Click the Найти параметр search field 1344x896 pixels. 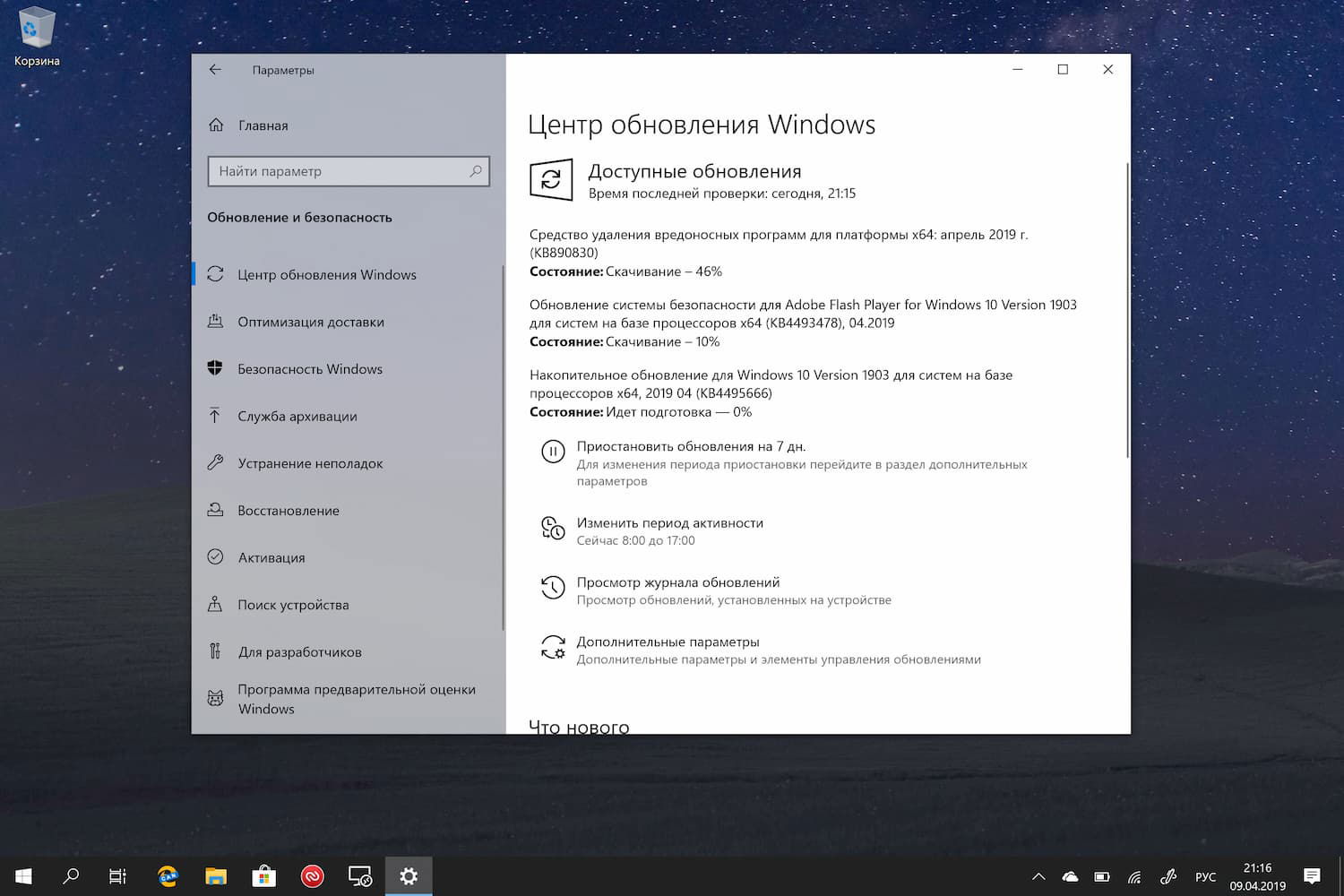tap(349, 170)
